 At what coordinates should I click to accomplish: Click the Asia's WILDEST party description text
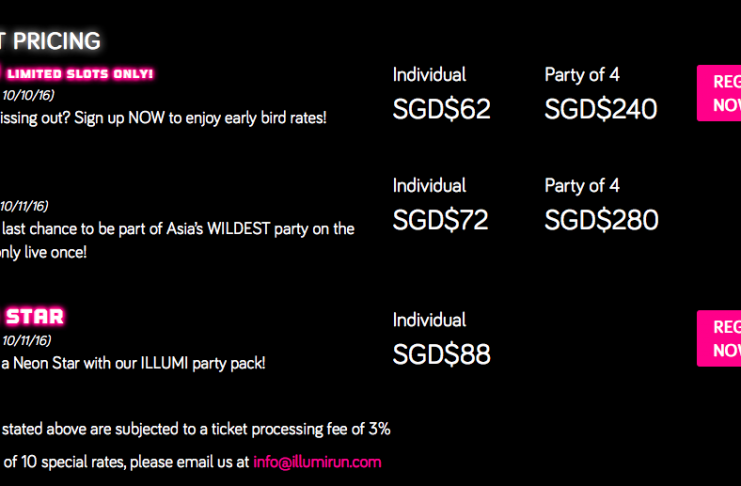tap(177, 229)
